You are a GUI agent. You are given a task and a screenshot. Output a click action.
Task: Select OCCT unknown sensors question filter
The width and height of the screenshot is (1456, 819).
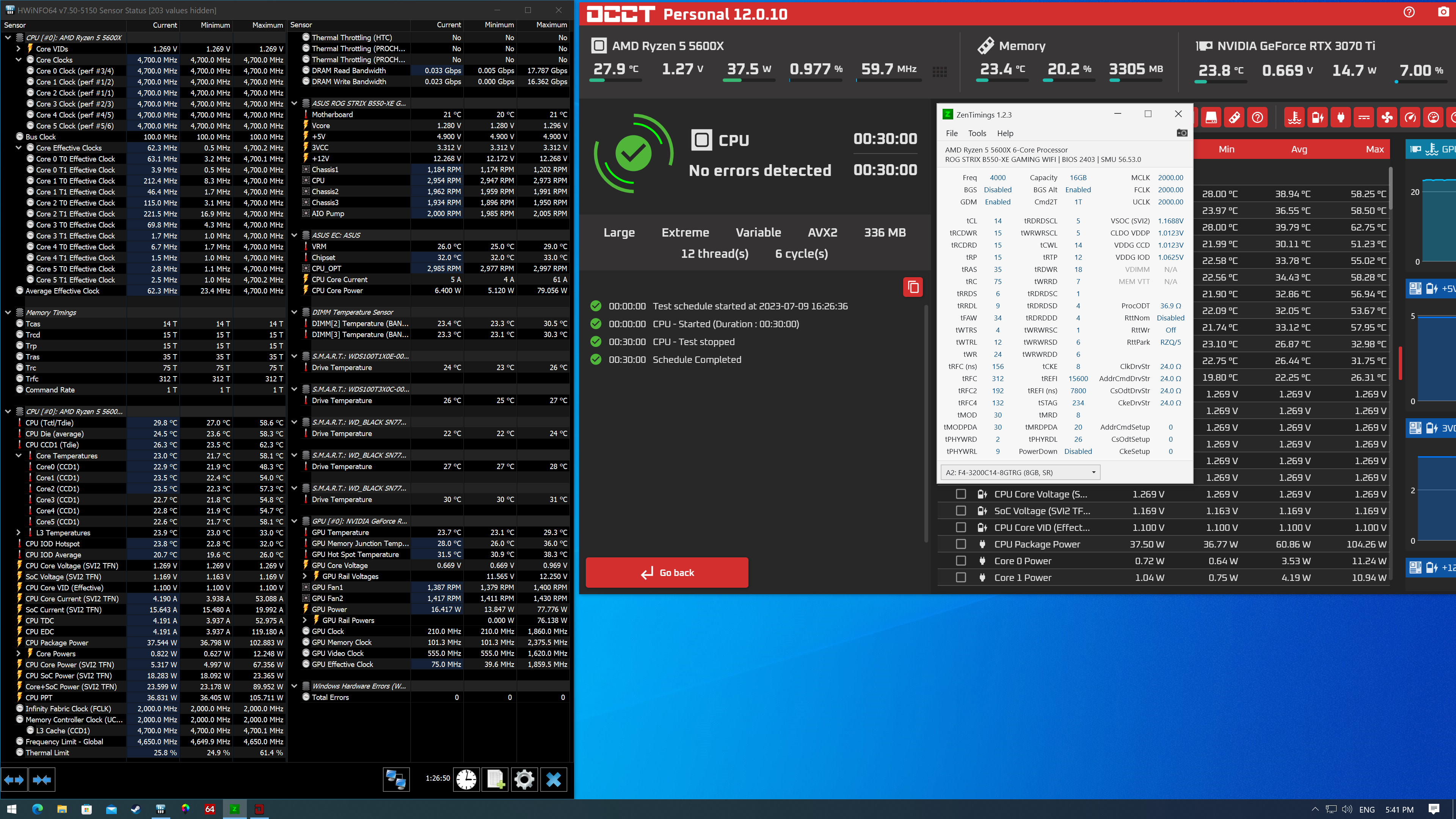pos(1258,118)
